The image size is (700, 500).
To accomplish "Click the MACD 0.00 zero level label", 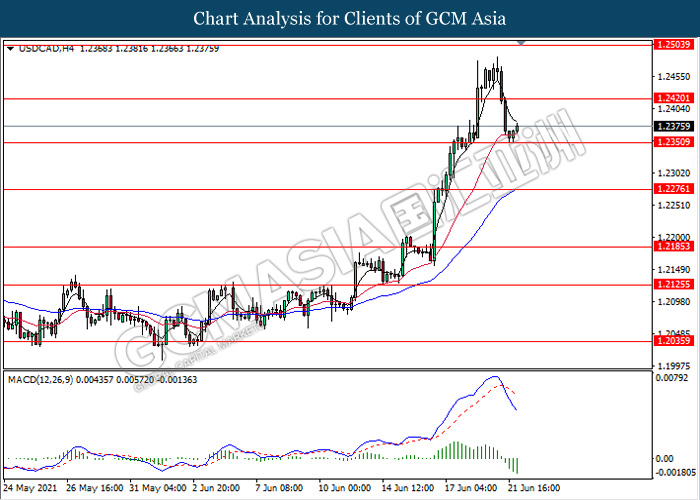I will pos(665,458).
